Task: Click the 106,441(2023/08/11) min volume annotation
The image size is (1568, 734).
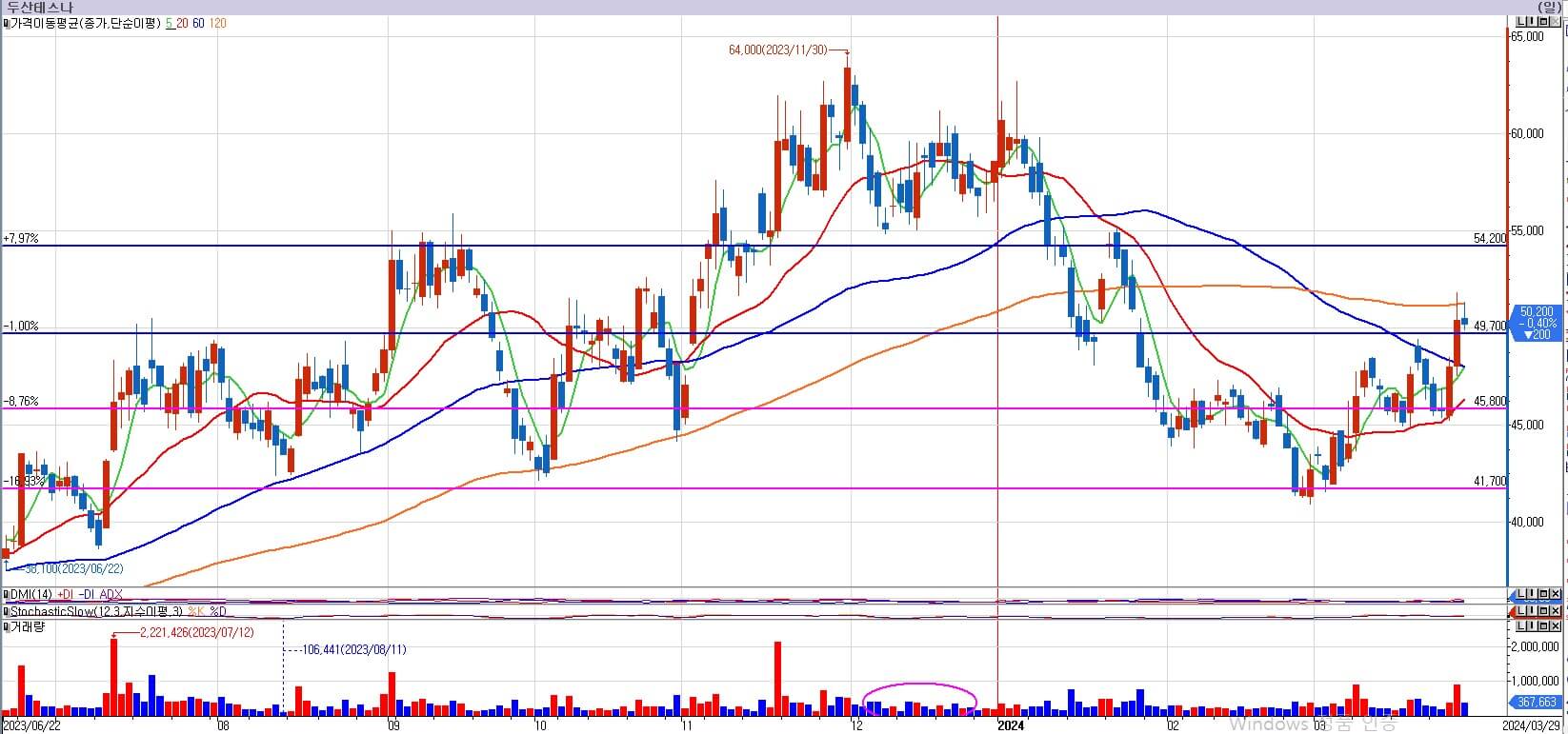Action: click(x=353, y=650)
